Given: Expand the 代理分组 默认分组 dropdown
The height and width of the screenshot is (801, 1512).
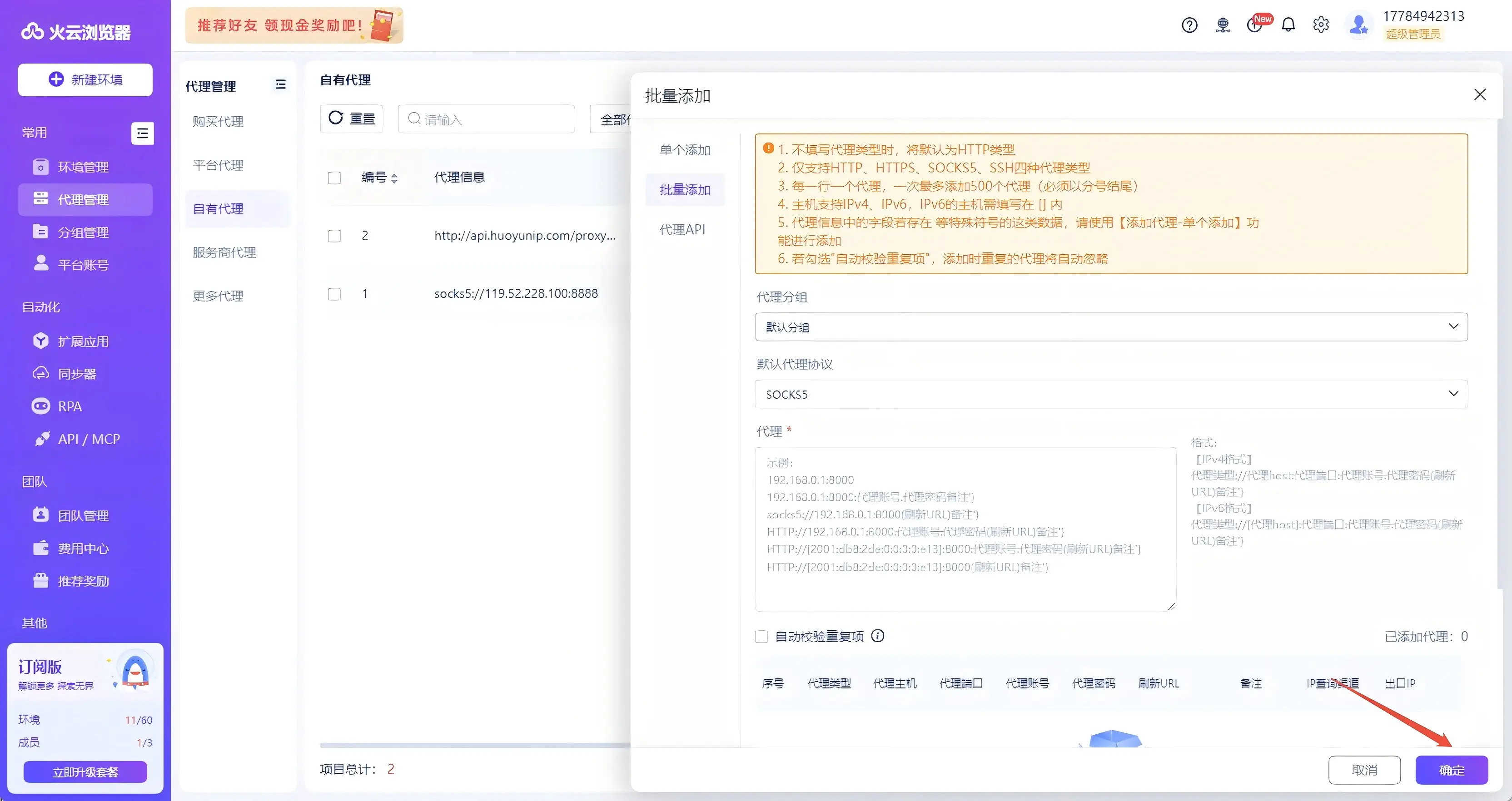Looking at the screenshot, I should pyautogui.click(x=1111, y=327).
